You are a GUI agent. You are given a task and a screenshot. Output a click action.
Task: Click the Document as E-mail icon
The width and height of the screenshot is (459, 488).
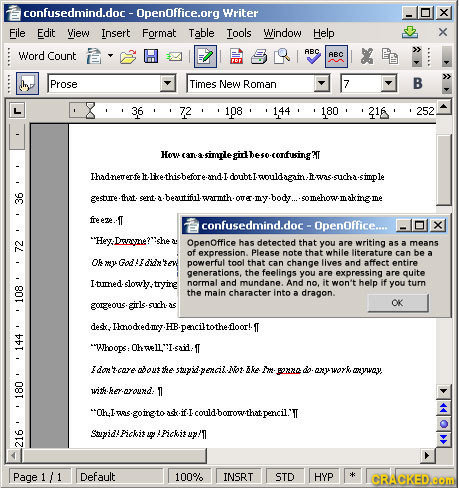click(174, 57)
